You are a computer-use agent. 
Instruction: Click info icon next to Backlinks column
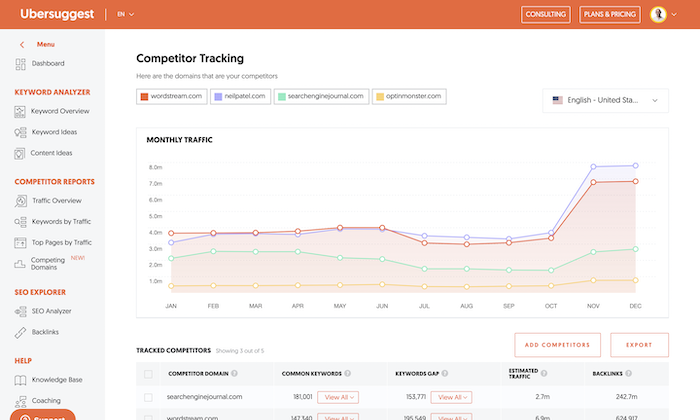[x=629, y=374]
